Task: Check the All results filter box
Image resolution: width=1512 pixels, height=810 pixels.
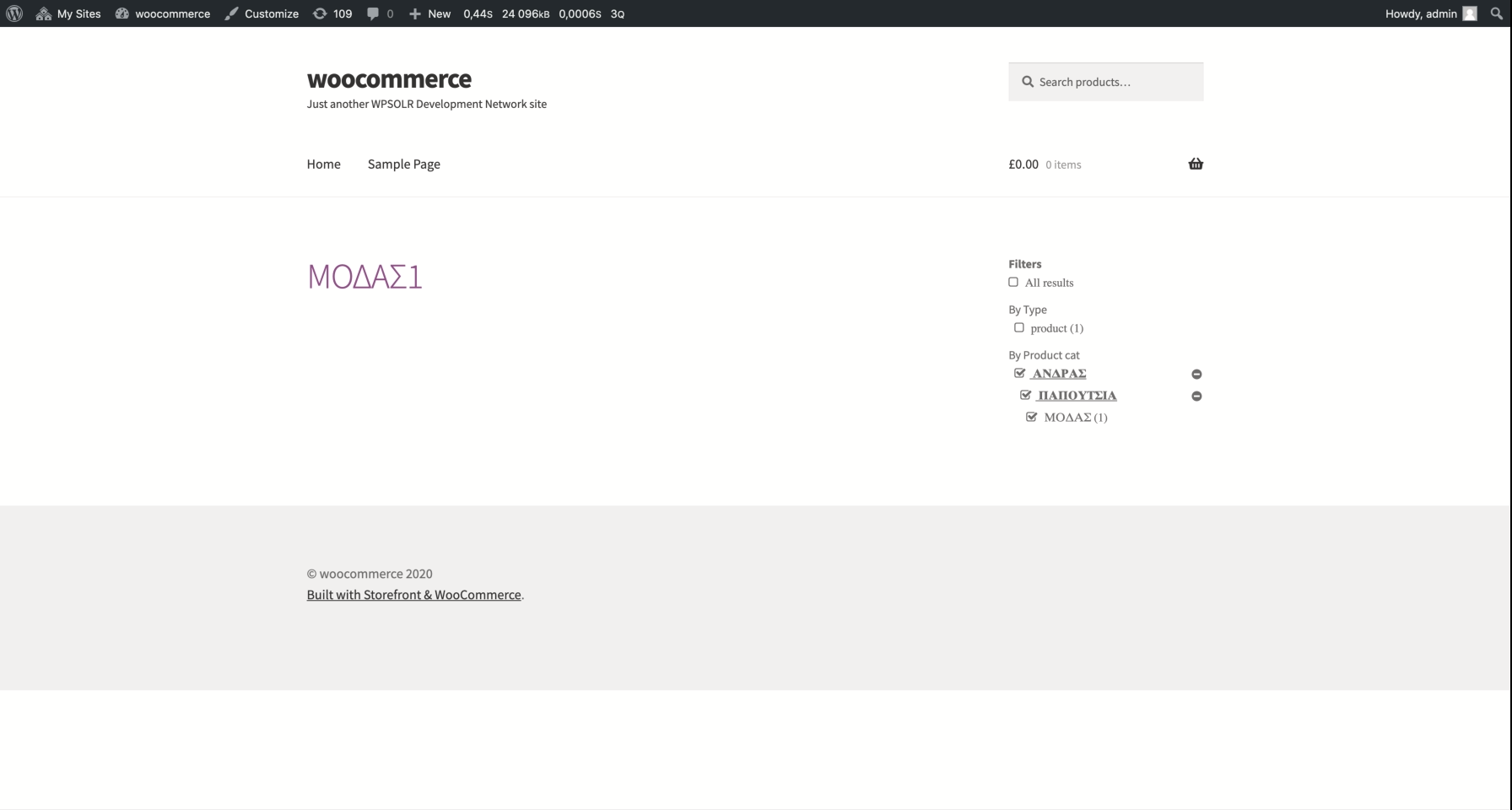Action: (1013, 282)
